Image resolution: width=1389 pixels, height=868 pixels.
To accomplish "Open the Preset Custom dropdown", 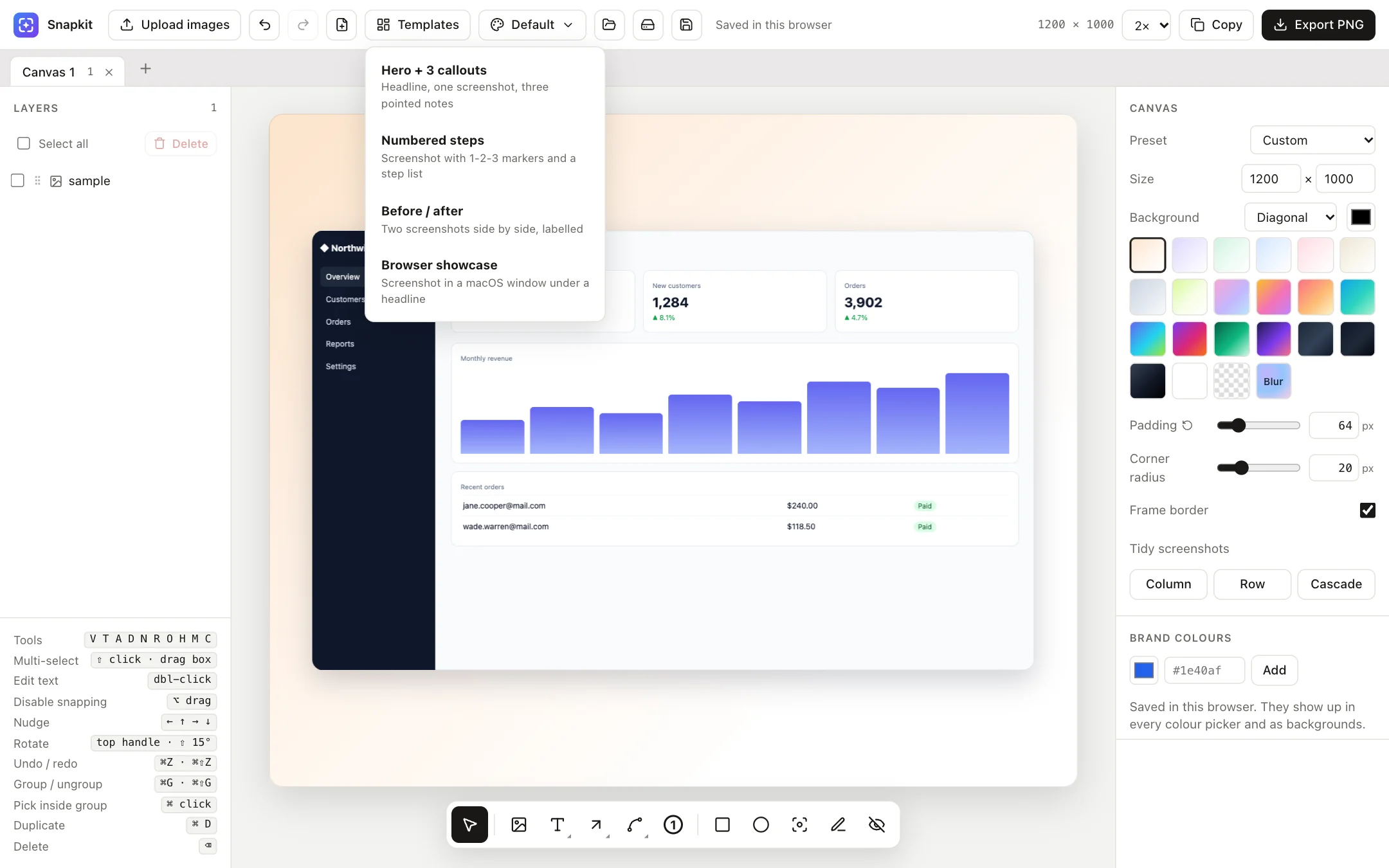I will (1312, 140).
